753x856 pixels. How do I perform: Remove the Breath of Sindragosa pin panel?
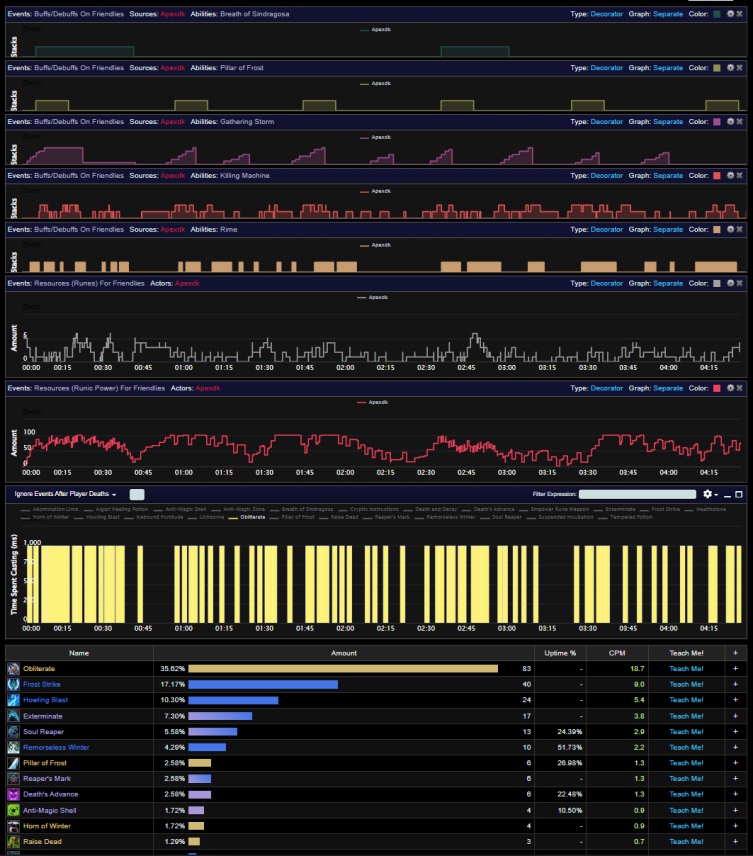pyautogui.click(x=739, y=14)
